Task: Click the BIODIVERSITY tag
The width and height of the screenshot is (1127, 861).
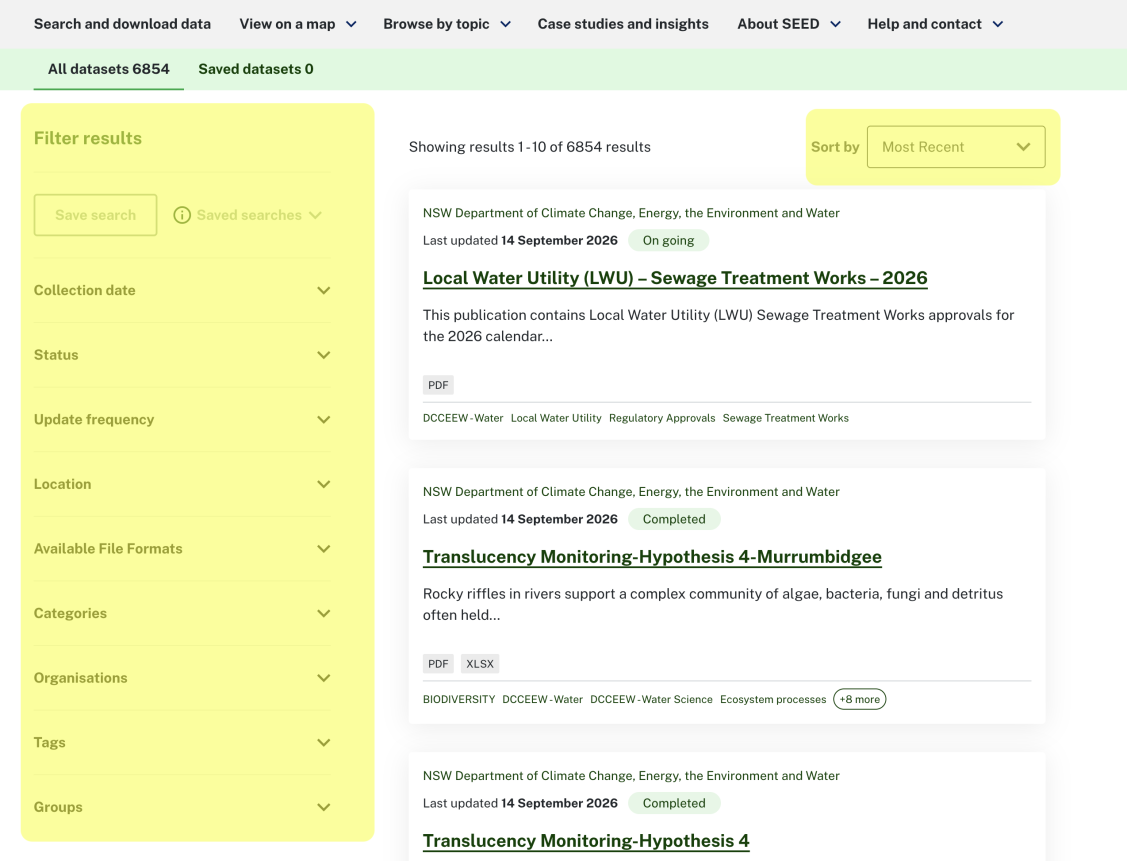Action: coord(459,699)
